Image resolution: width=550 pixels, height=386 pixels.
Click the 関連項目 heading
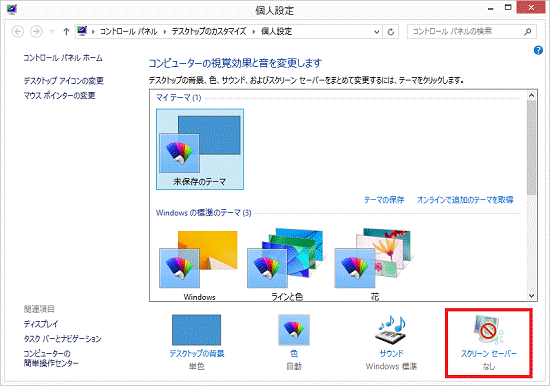pyautogui.click(x=39, y=309)
